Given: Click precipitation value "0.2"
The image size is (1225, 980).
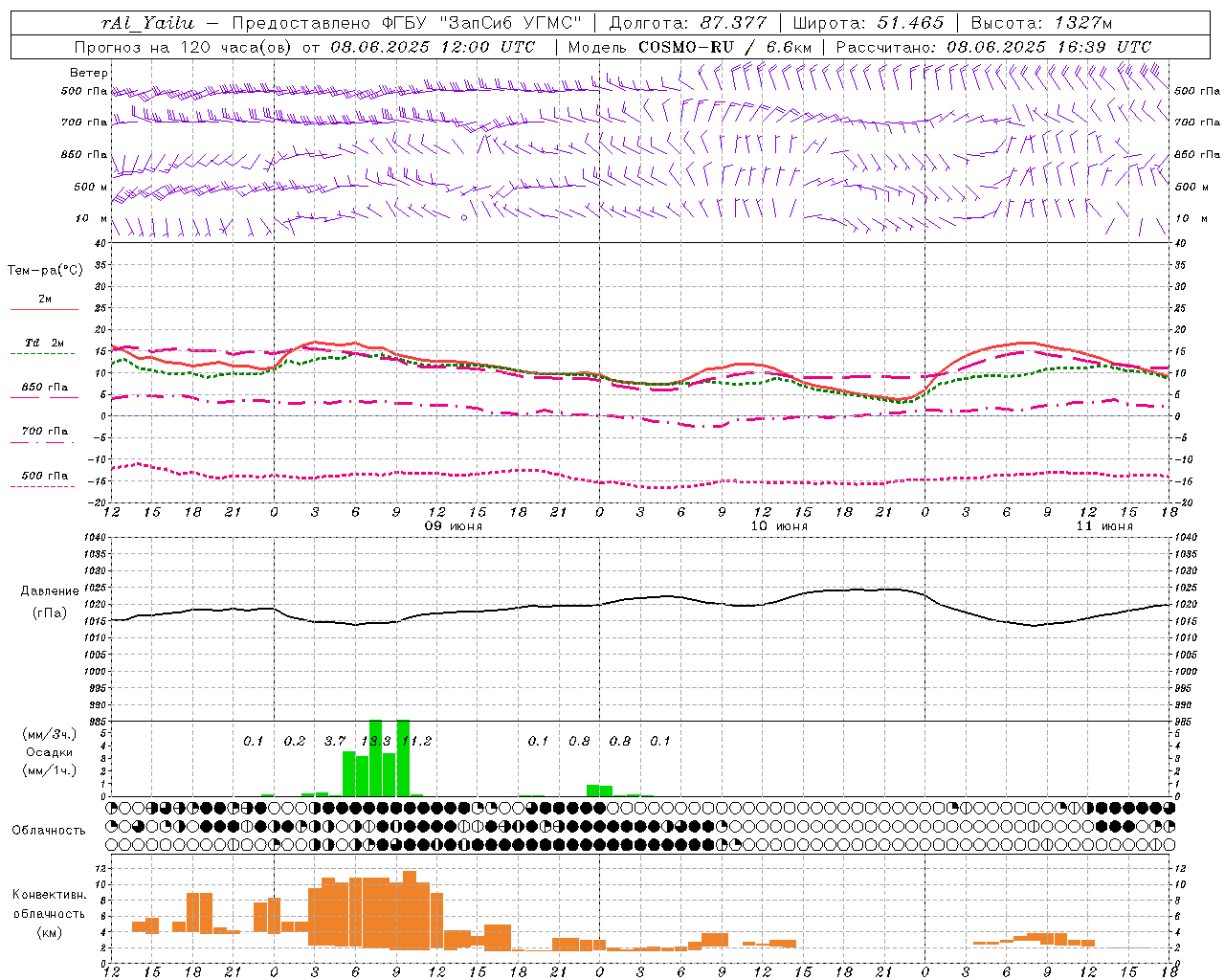Looking at the screenshot, I should click(x=294, y=742).
